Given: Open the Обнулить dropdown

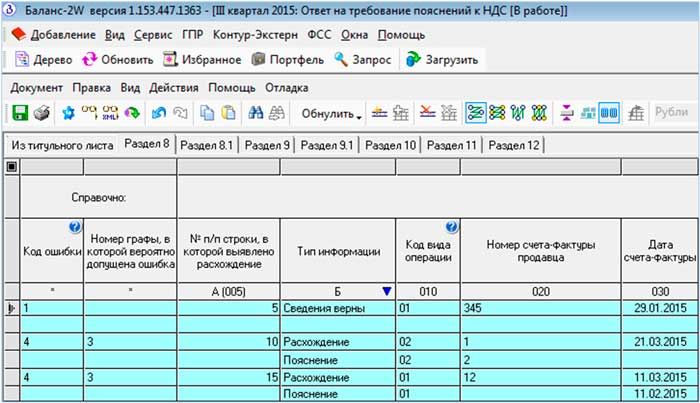Looking at the screenshot, I should (331, 114).
